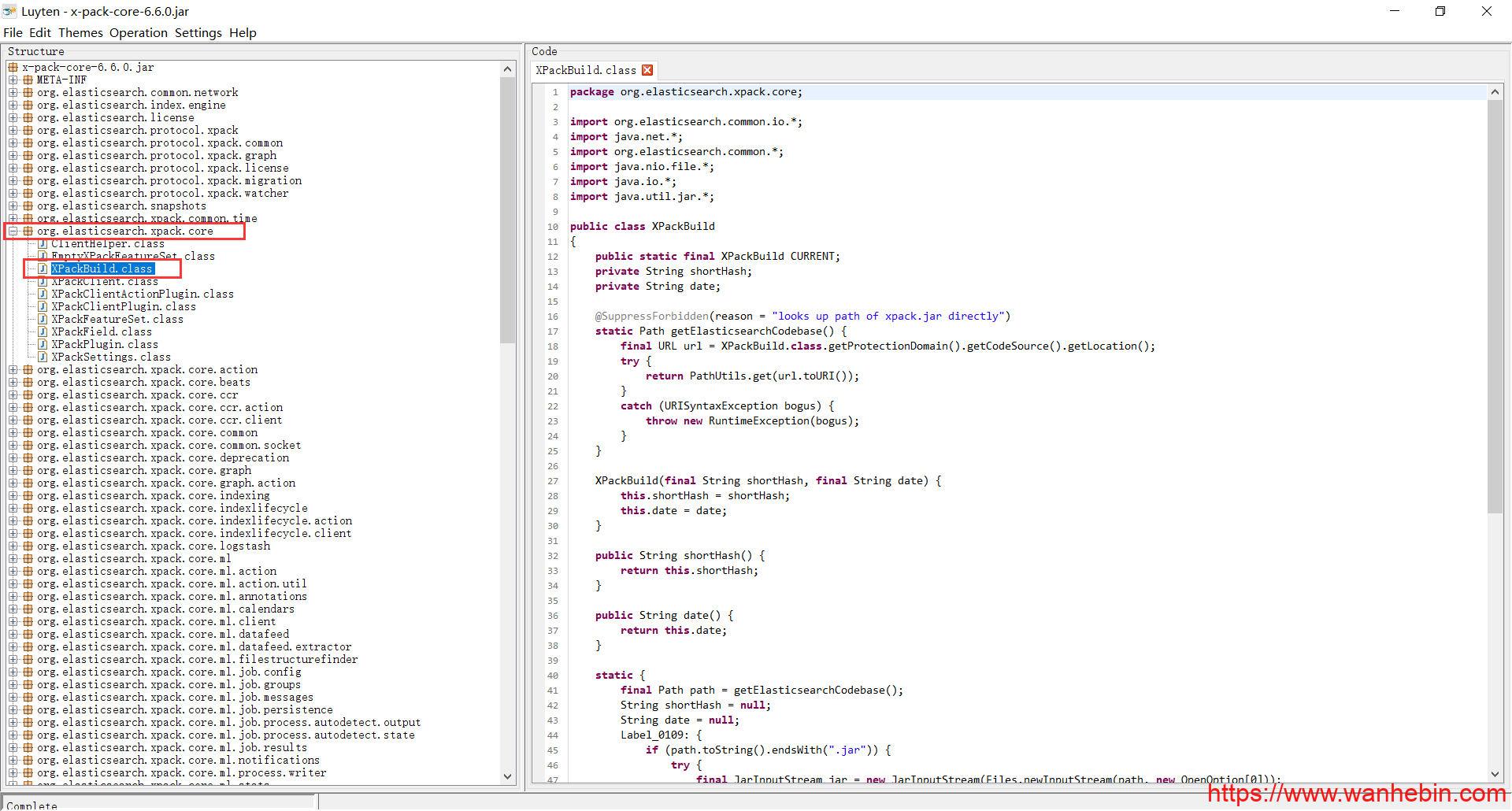Close the XPackBuild.class tab

(x=647, y=70)
